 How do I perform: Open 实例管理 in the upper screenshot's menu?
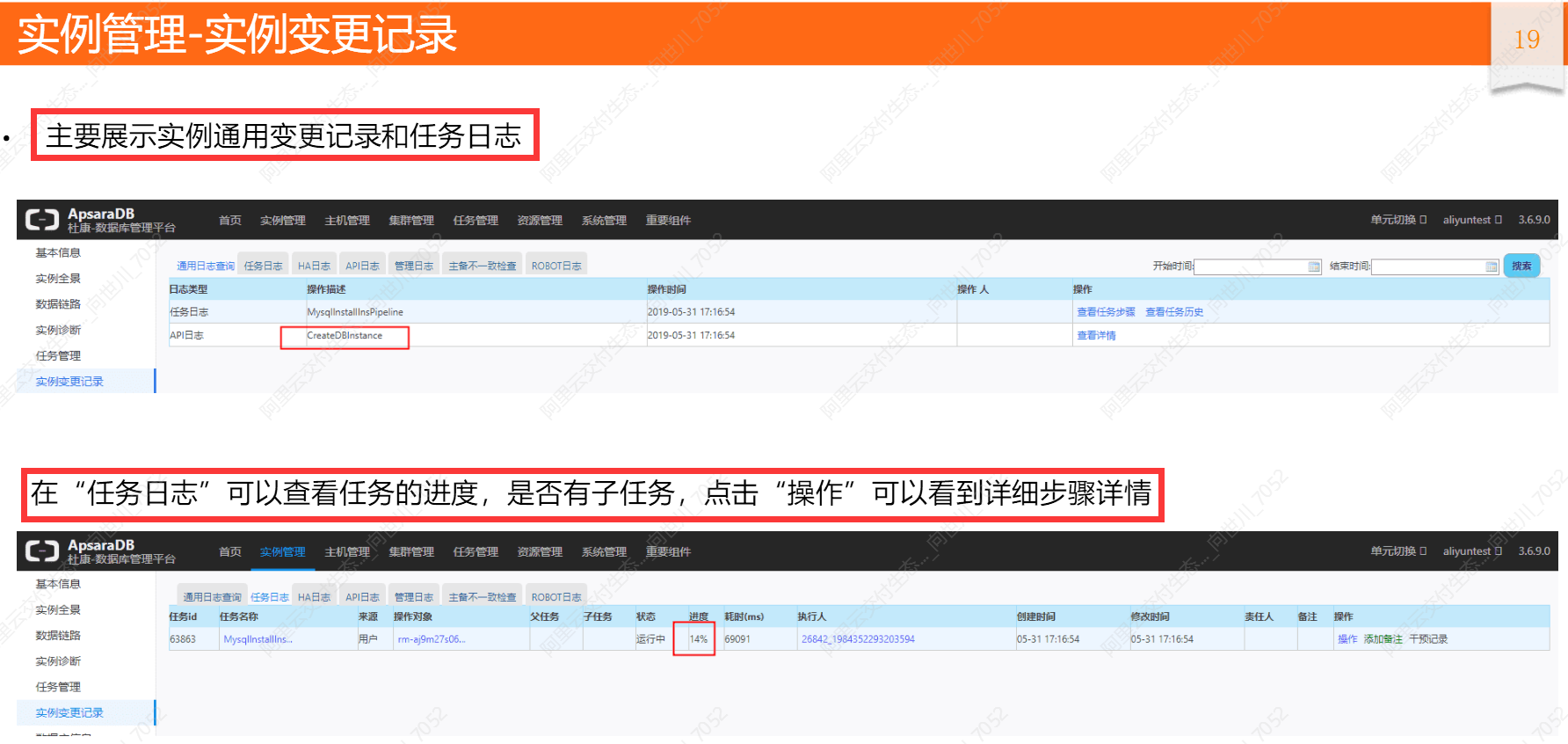click(x=283, y=221)
